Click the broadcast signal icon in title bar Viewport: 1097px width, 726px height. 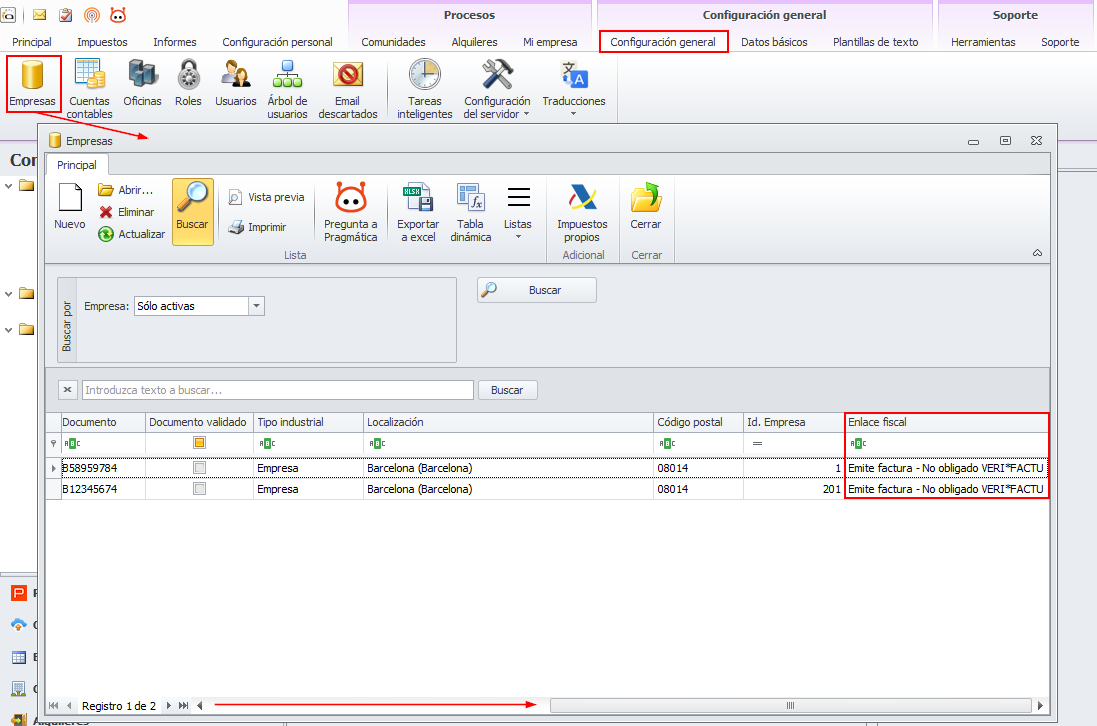(x=92, y=15)
